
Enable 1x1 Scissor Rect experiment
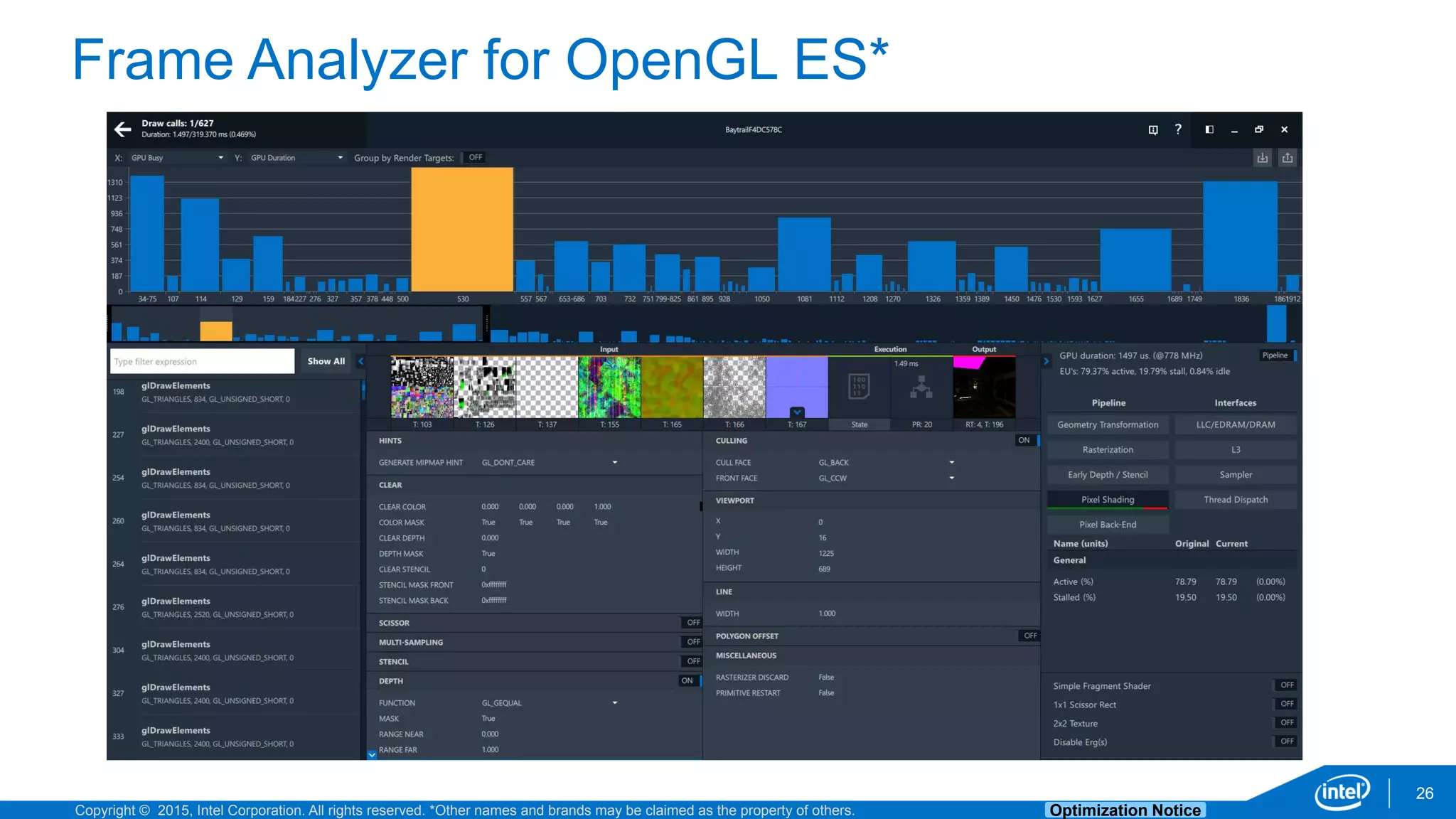pos(1285,704)
